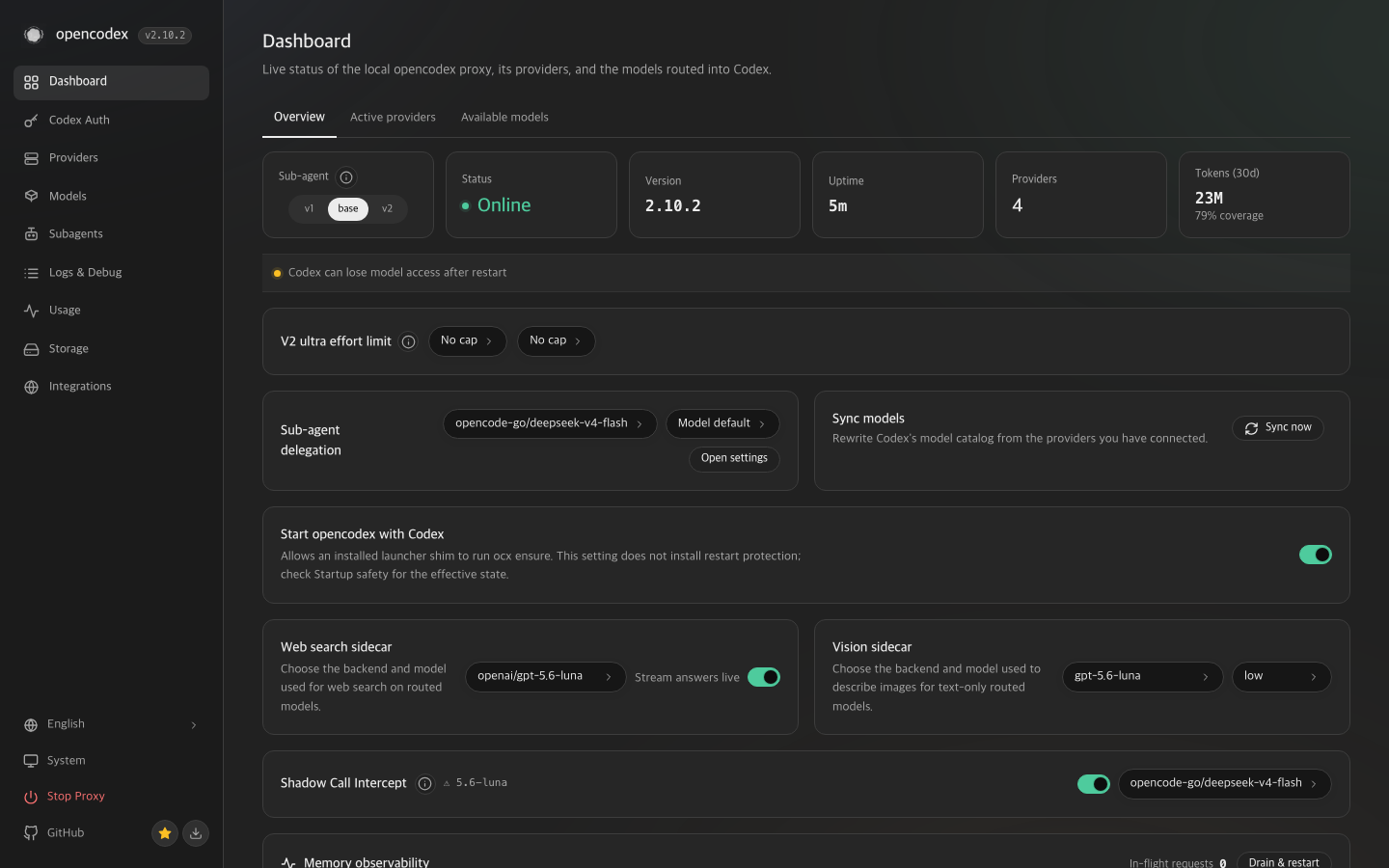Viewport: 1389px width, 868px height.
Task: Open Vision sidecar gpt-5.6-luna model dropdown
Action: tap(1143, 677)
